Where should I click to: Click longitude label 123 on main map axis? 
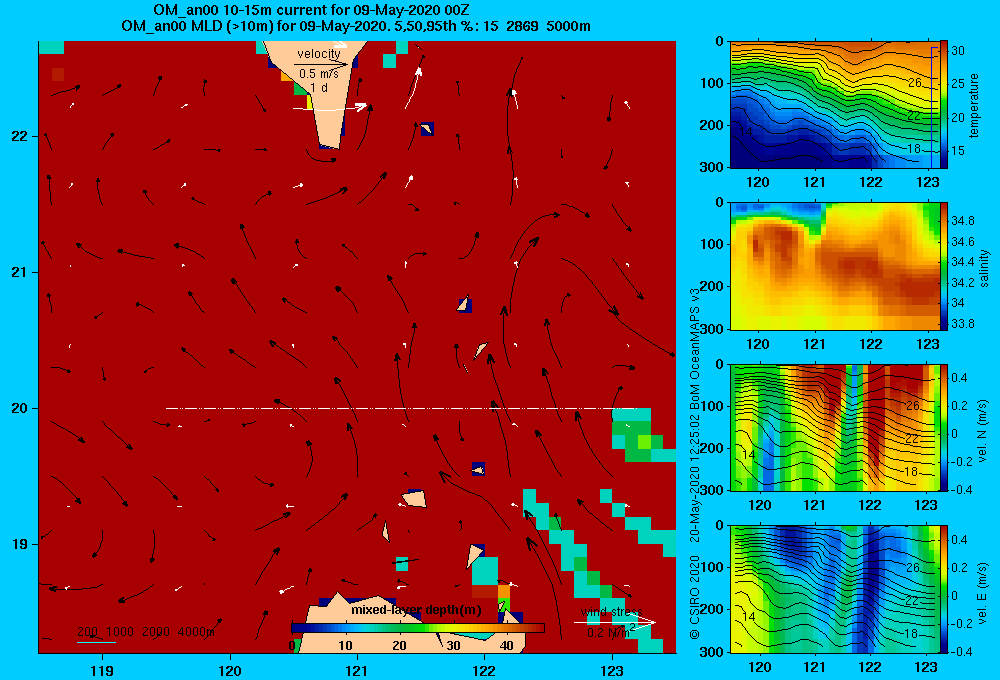tap(612, 670)
